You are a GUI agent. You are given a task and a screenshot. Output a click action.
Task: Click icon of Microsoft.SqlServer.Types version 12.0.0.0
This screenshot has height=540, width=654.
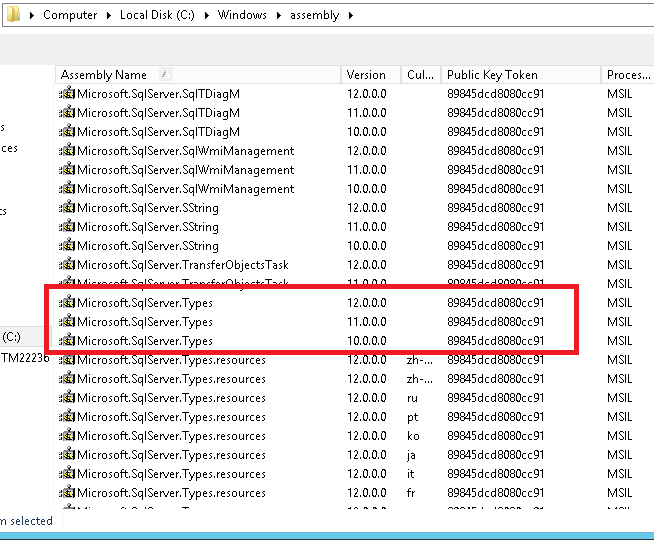(67, 302)
